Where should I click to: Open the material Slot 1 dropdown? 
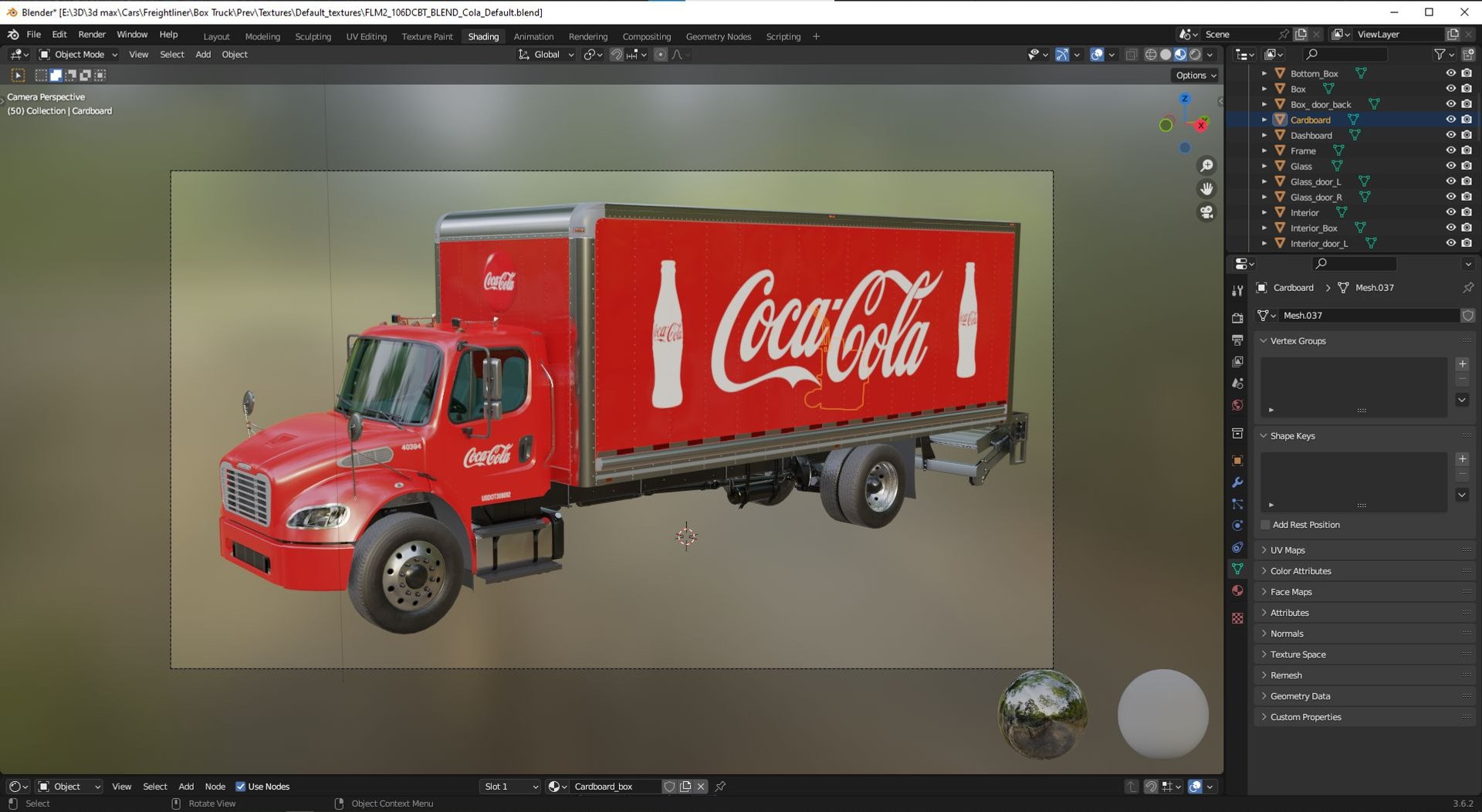pyautogui.click(x=509, y=787)
